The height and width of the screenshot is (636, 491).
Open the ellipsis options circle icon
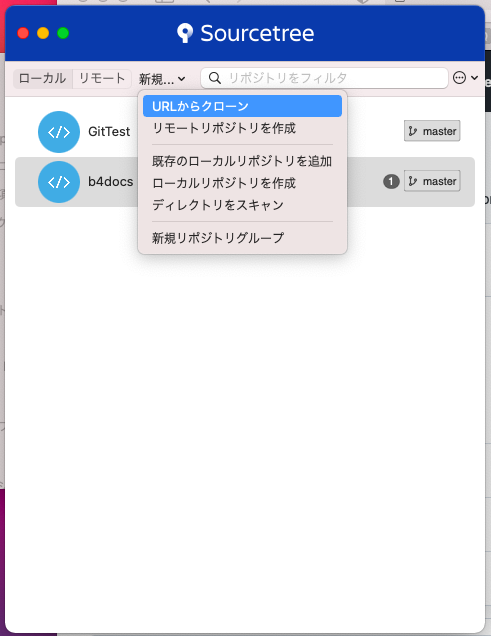[x=459, y=77]
